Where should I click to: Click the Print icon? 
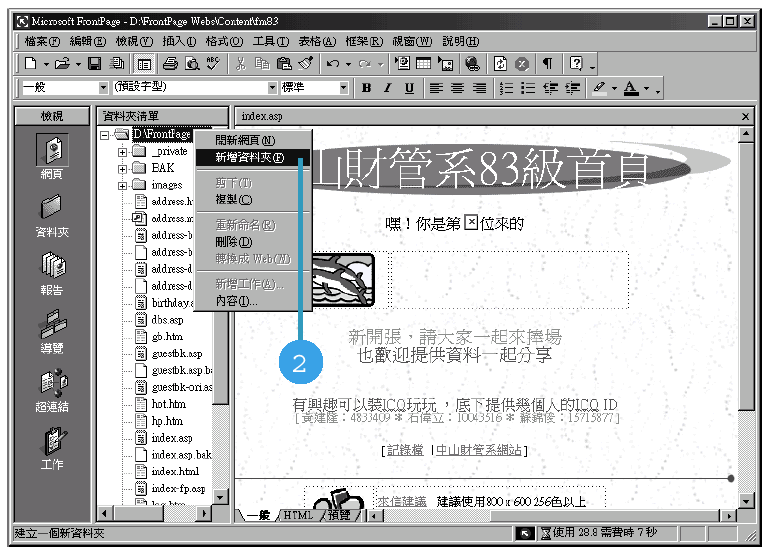[170, 63]
